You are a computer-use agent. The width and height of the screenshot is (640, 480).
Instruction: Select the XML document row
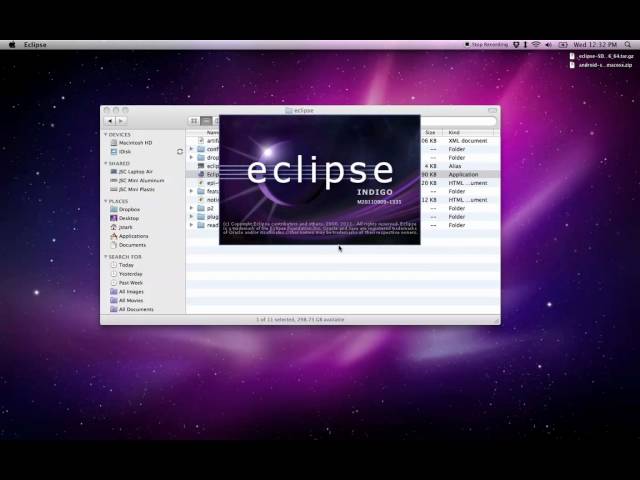pyautogui.click(x=343, y=141)
